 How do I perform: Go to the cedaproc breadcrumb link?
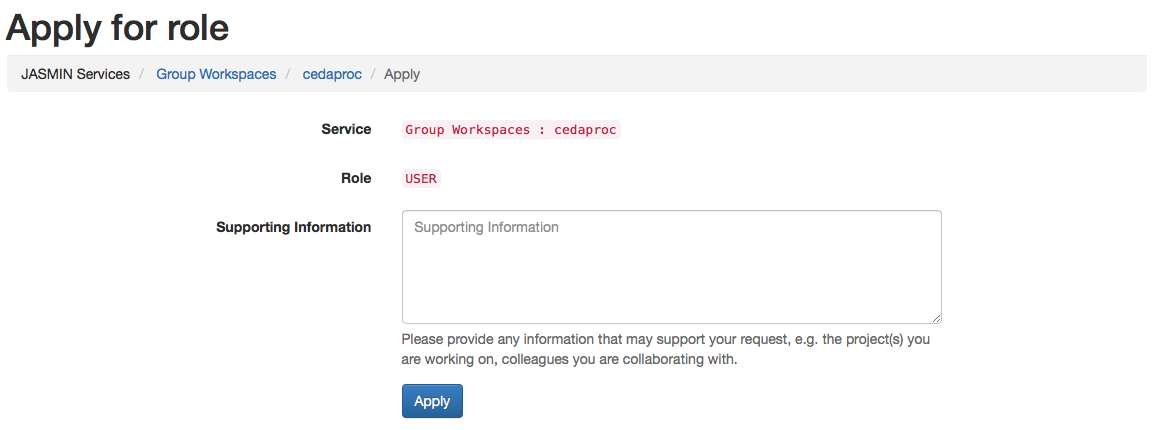[332, 74]
